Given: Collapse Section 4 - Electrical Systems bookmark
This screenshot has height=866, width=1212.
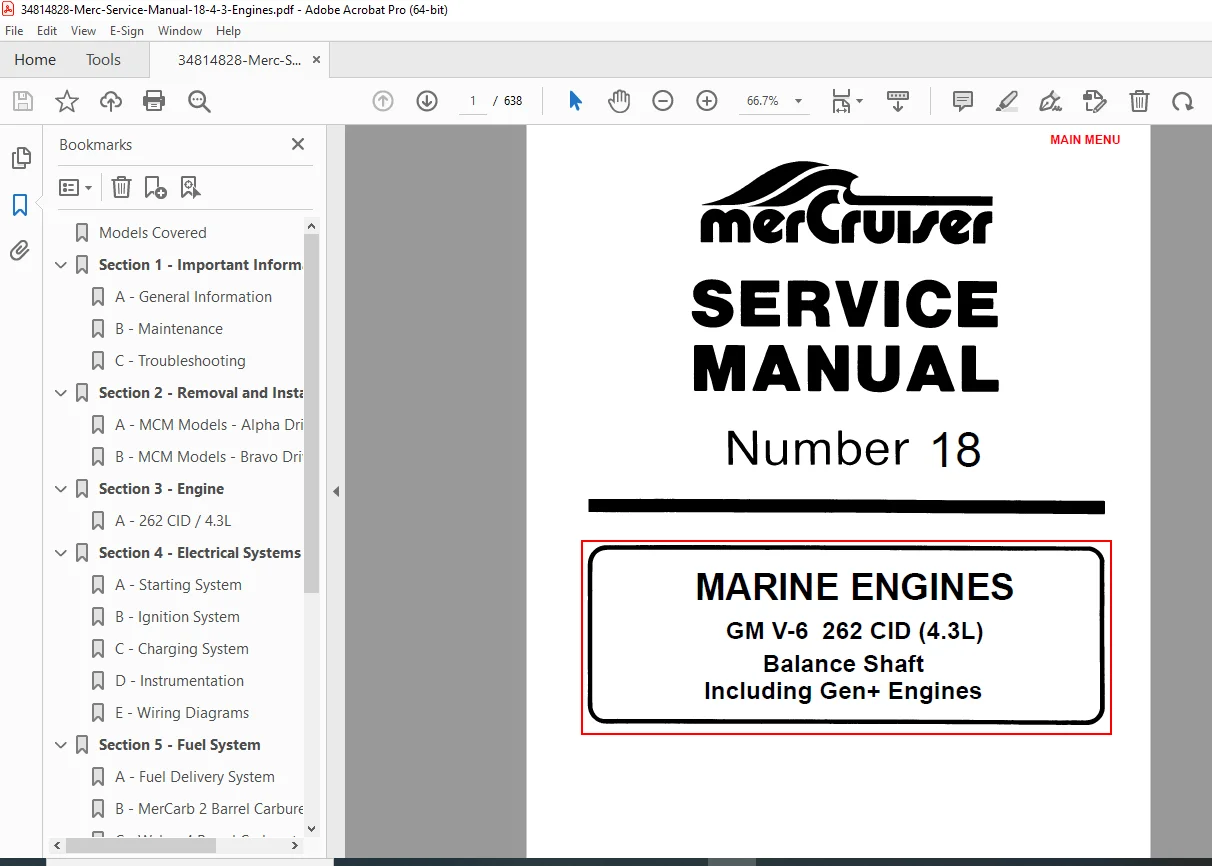Looking at the screenshot, I should [61, 553].
